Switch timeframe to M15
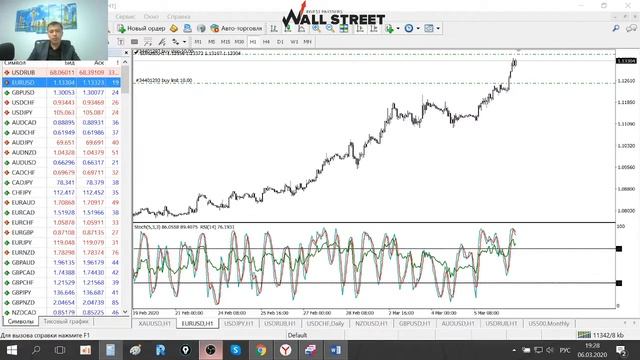This screenshot has width=640, height=360. click(x=225, y=42)
